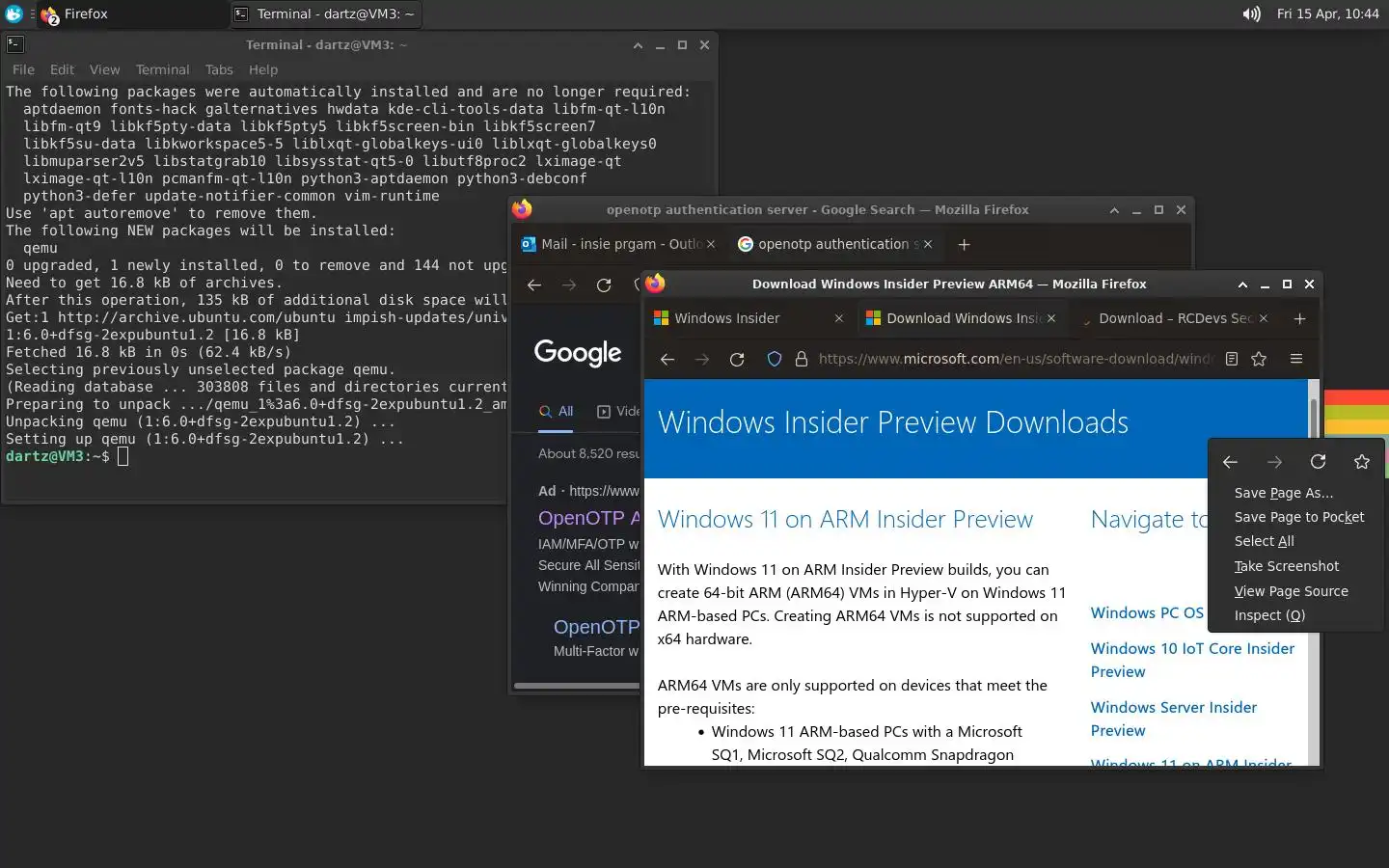The height and width of the screenshot is (868, 1389).
Task: Open File menu in Terminal window
Action: pyautogui.click(x=23, y=69)
